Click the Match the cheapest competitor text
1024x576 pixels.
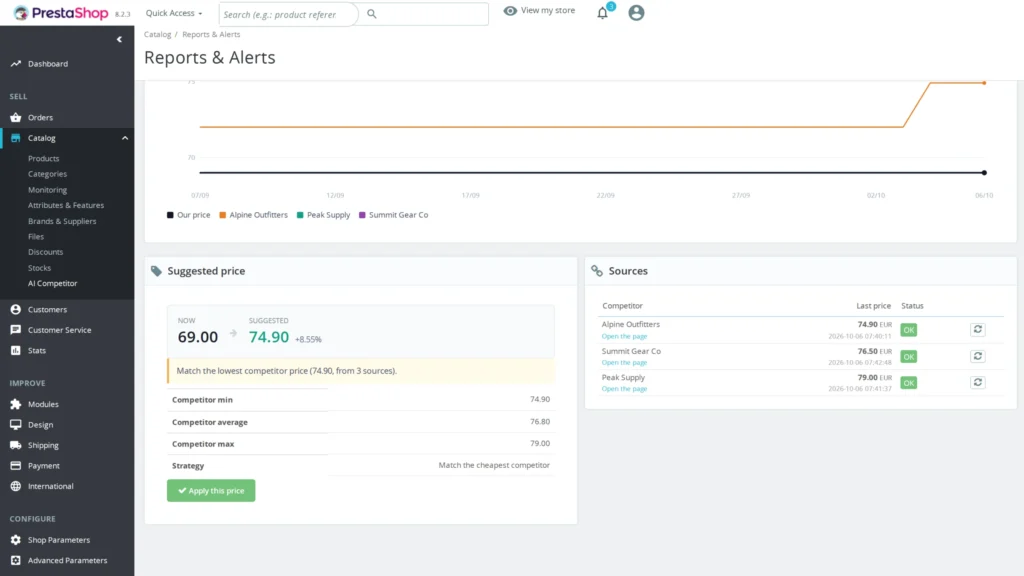494,465
